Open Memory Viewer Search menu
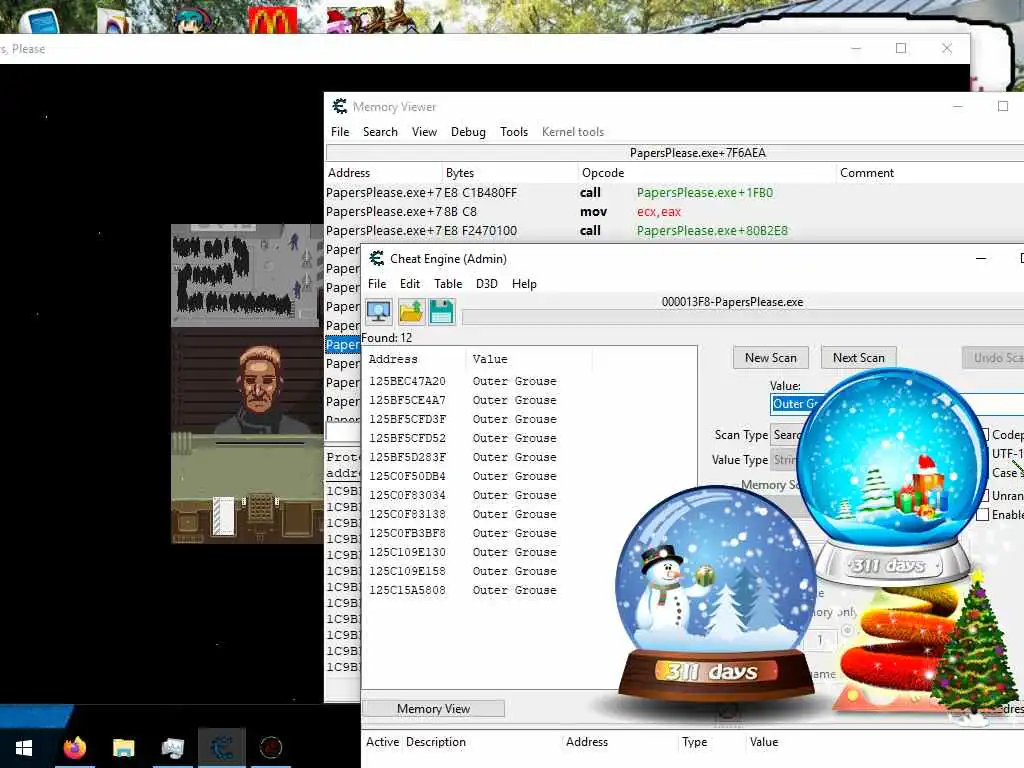Image resolution: width=1024 pixels, height=768 pixels. coord(380,132)
